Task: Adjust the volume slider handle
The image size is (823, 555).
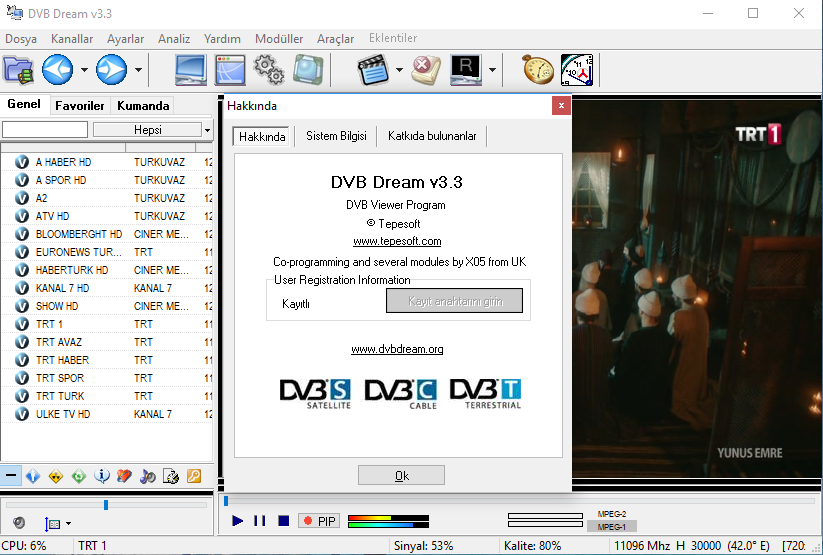Action: 106,505
